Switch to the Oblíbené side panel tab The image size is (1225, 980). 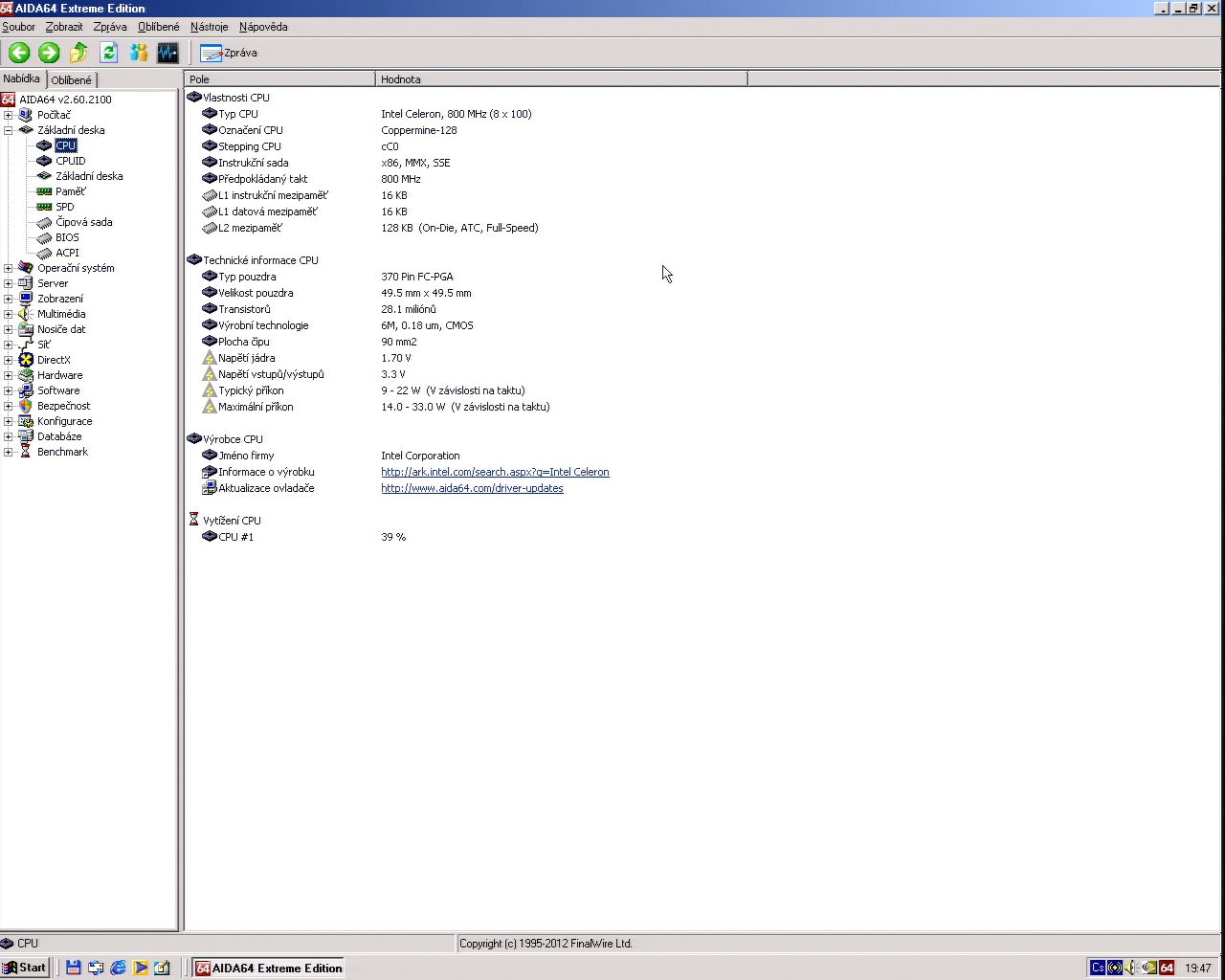72,80
